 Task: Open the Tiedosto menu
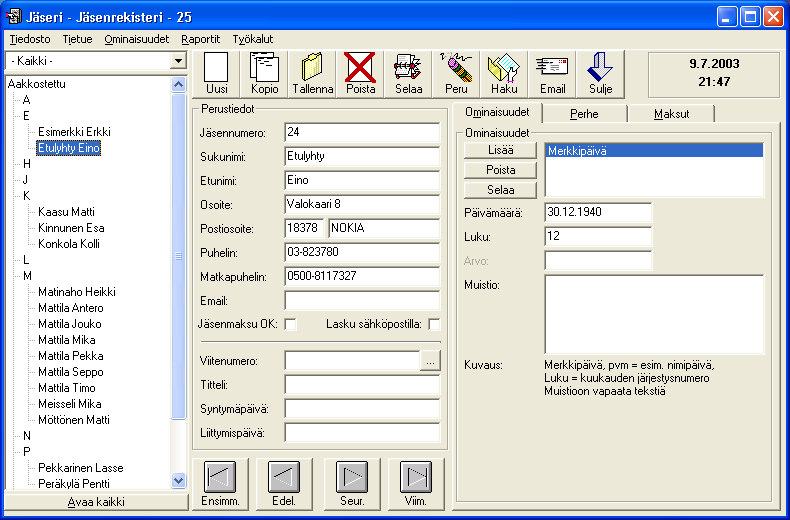[30, 39]
